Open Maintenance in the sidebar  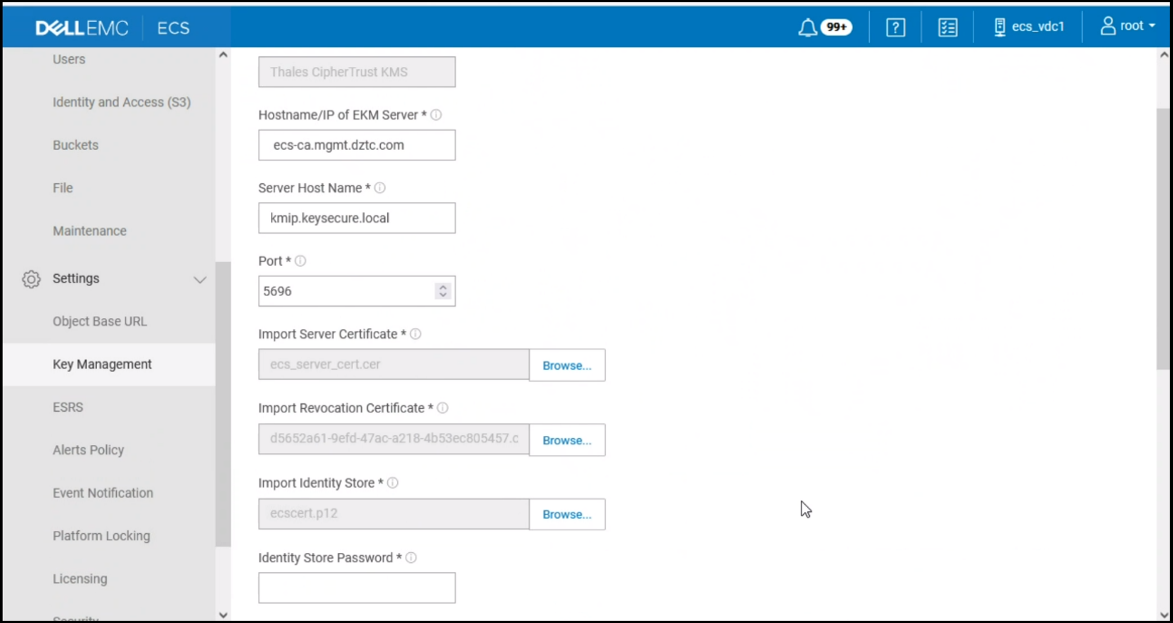pos(90,231)
